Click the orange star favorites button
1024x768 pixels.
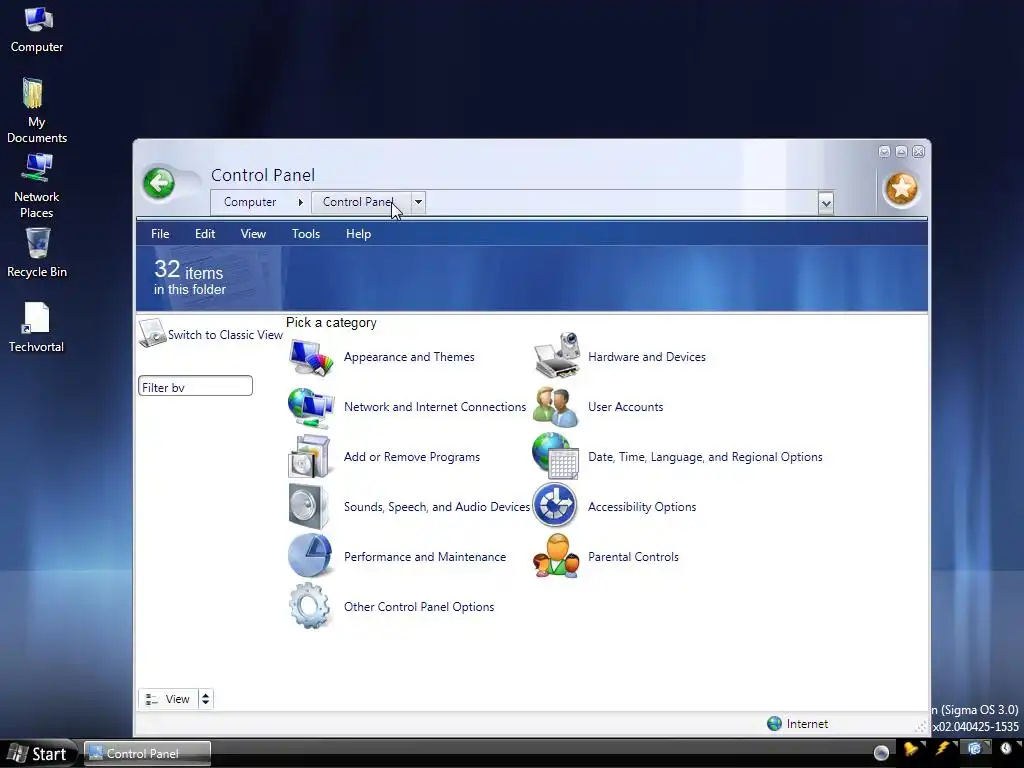coord(901,189)
